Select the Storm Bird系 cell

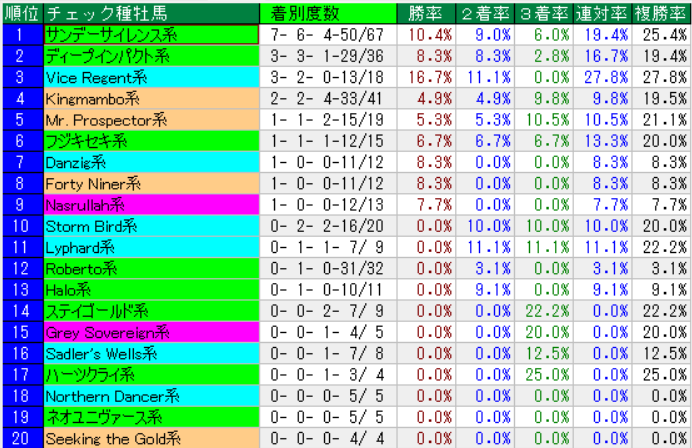(151, 226)
